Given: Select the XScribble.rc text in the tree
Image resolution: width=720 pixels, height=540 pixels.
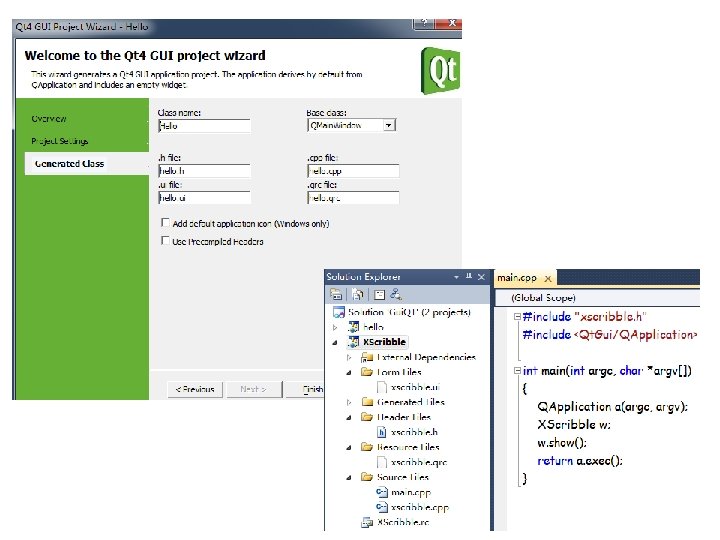Looking at the screenshot, I should tap(403, 522).
